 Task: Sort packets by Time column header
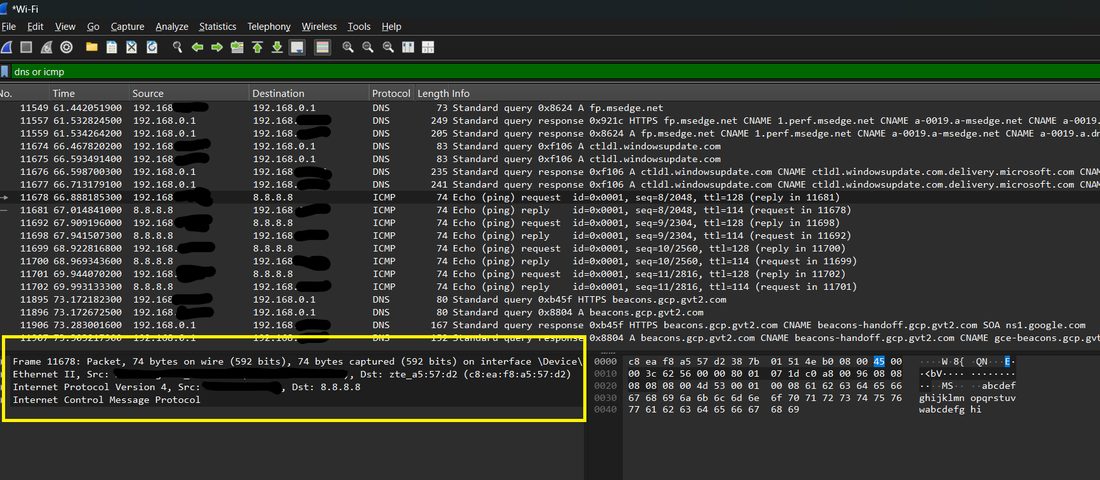coord(90,93)
